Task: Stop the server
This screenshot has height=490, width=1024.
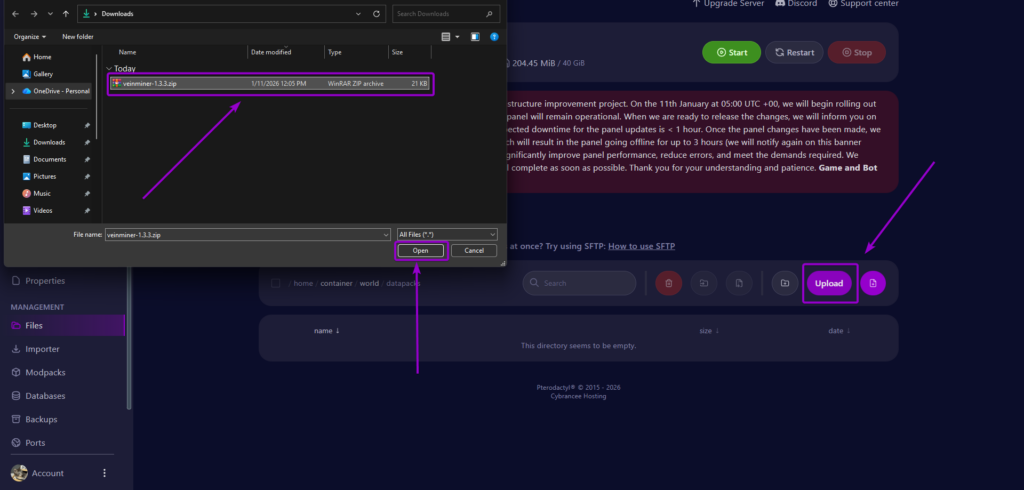Action: [857, 52]
